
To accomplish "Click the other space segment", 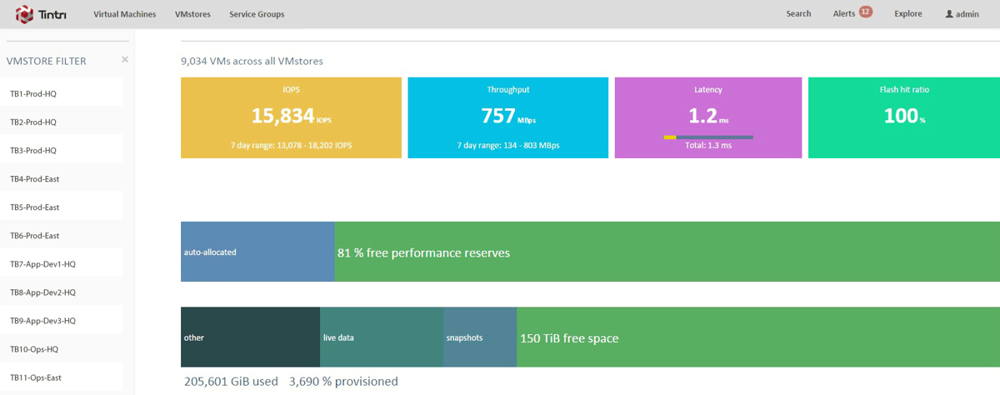I will pos(251,337).
